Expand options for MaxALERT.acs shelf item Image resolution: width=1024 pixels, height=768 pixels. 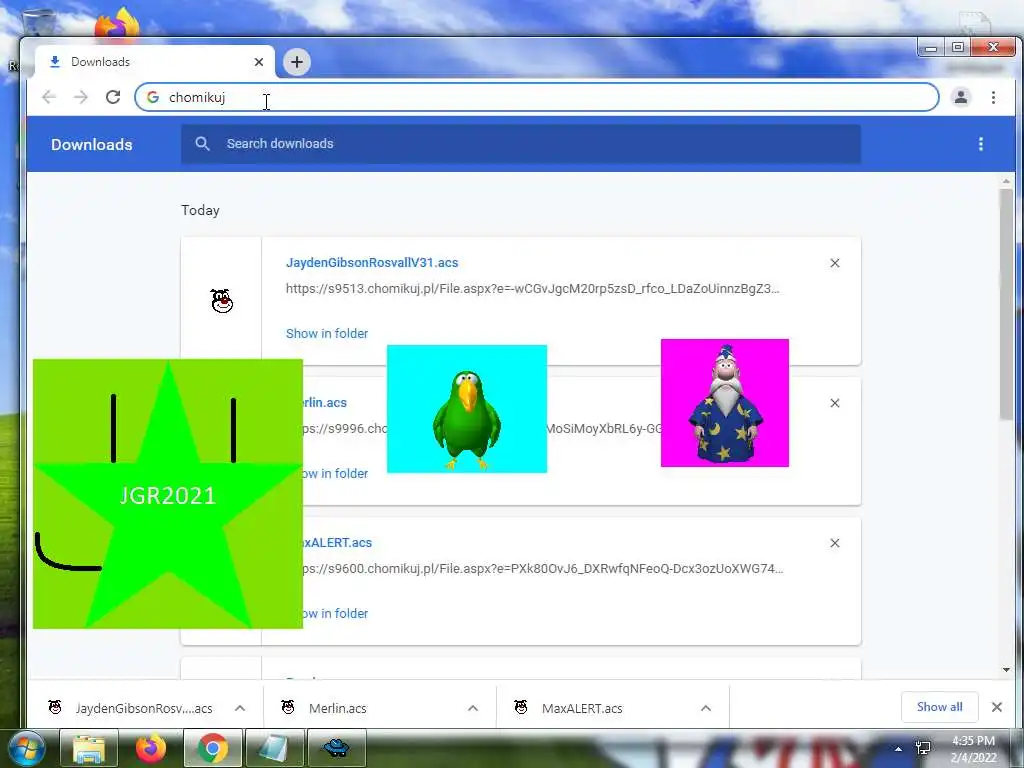click(x=706, y=708)
